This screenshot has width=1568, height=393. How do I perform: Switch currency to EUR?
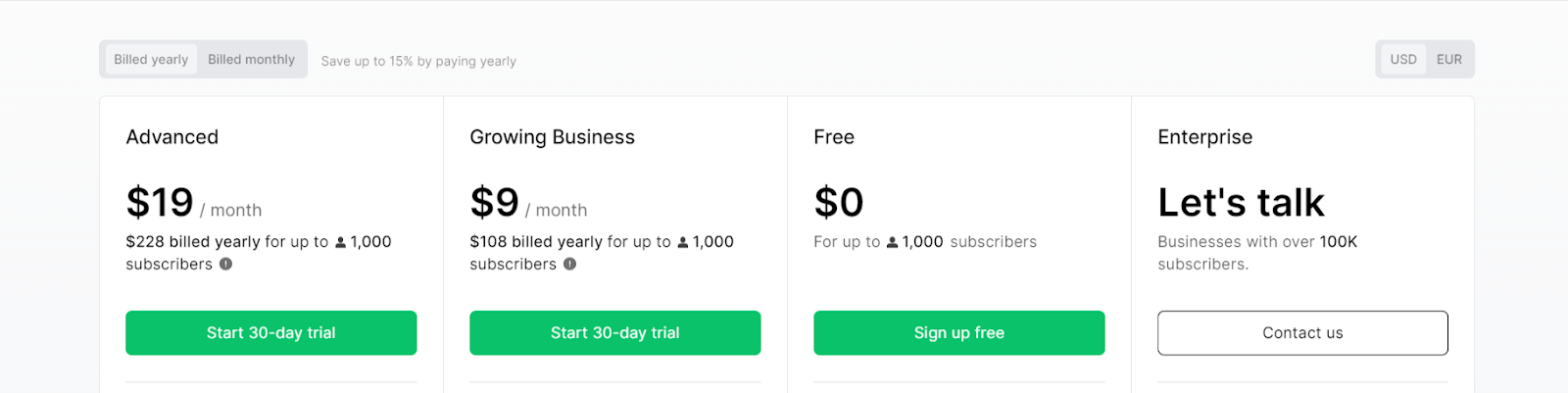tap(1448, 59)
